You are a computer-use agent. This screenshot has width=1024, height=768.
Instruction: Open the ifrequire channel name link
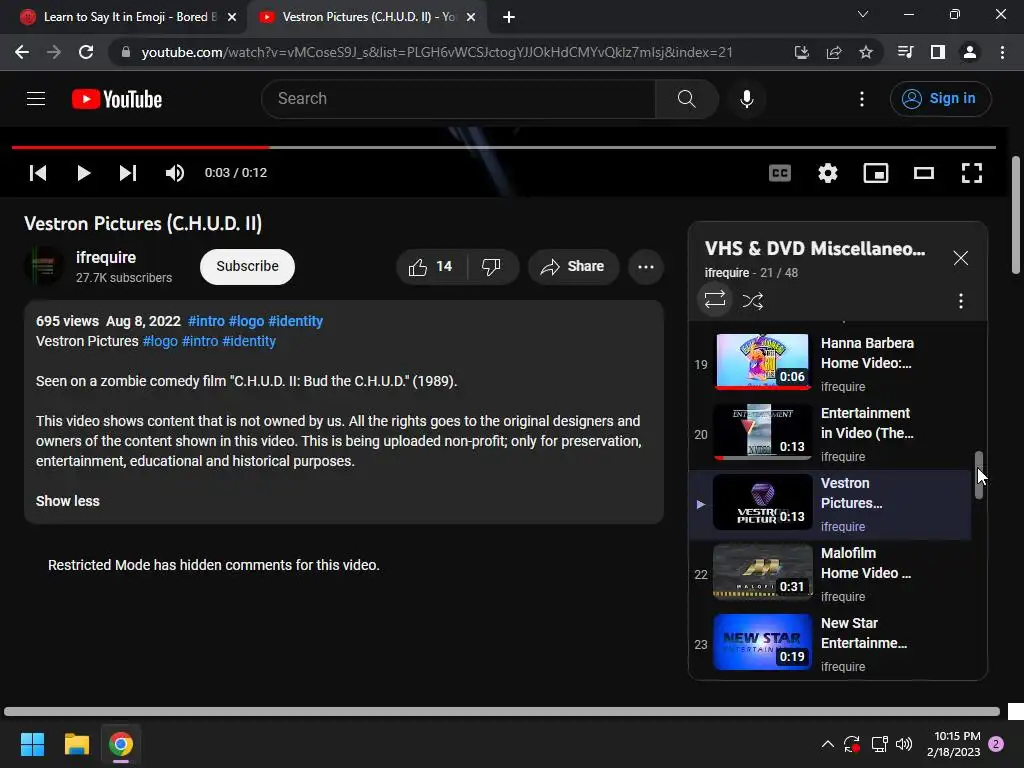[106, 257]
